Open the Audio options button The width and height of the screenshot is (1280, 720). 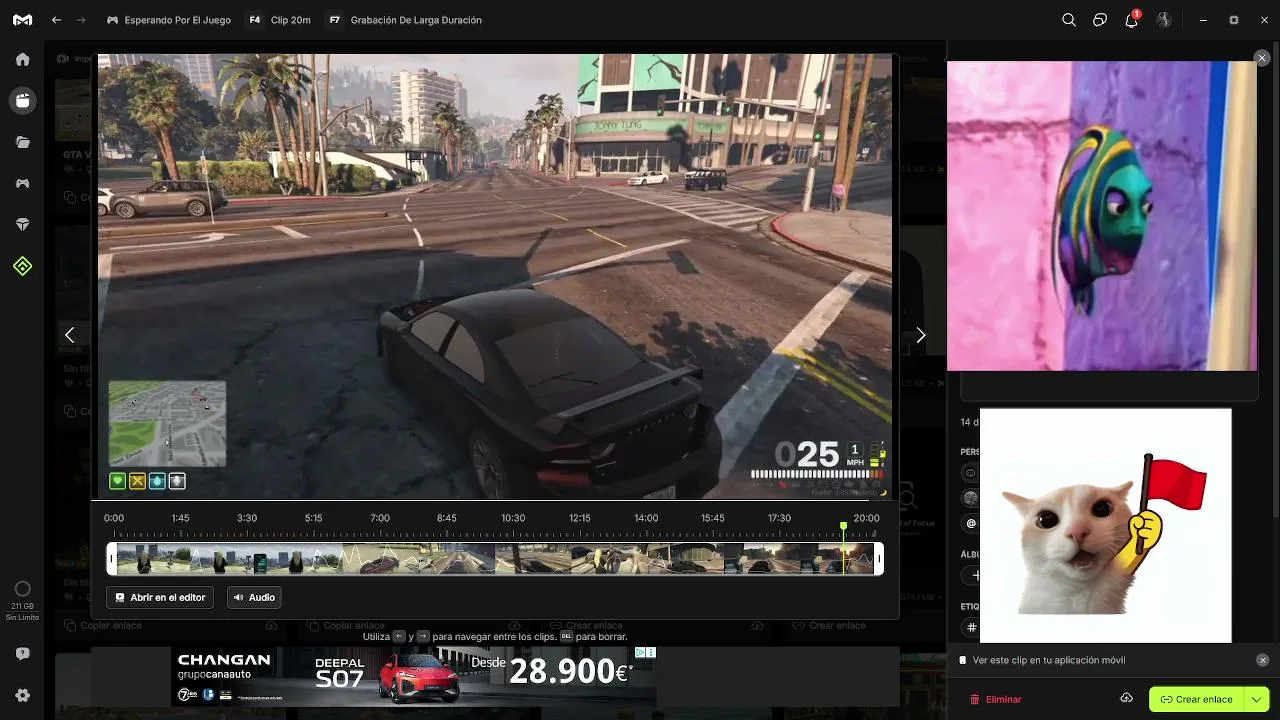(x=254, y=597)
